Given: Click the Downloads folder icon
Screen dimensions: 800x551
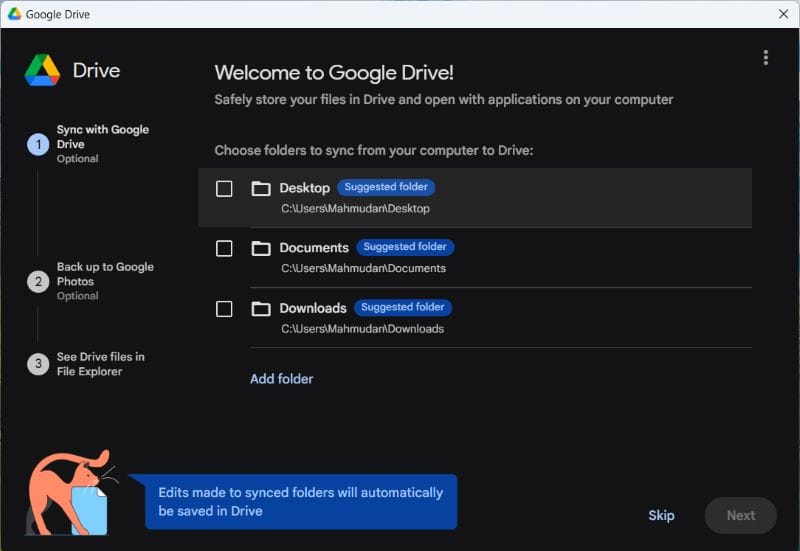Looking at the screenshot, I should click(261, 308).
